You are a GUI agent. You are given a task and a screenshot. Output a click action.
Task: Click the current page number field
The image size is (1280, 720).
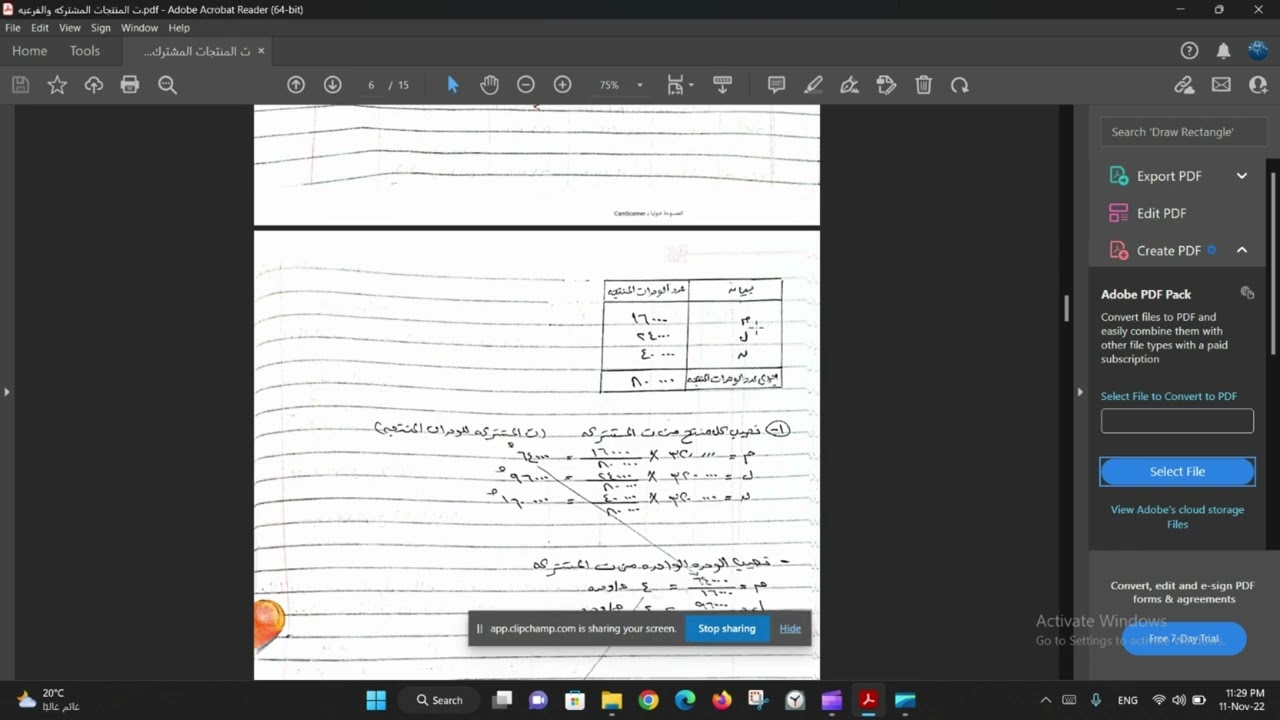[371, 85]
